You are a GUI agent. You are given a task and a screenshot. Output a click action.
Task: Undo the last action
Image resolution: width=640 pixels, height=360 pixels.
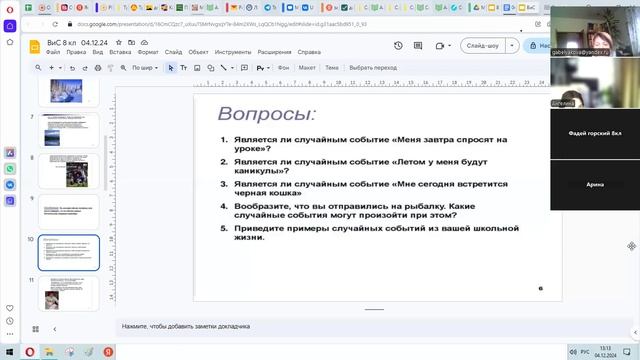pos(72,68)
